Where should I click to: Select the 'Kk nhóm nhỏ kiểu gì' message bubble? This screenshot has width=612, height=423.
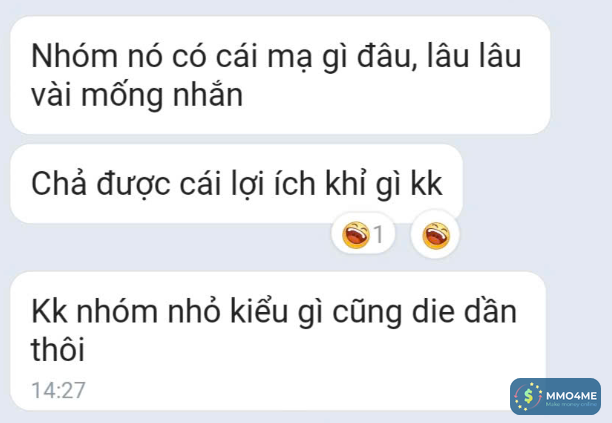coord(278,341)
